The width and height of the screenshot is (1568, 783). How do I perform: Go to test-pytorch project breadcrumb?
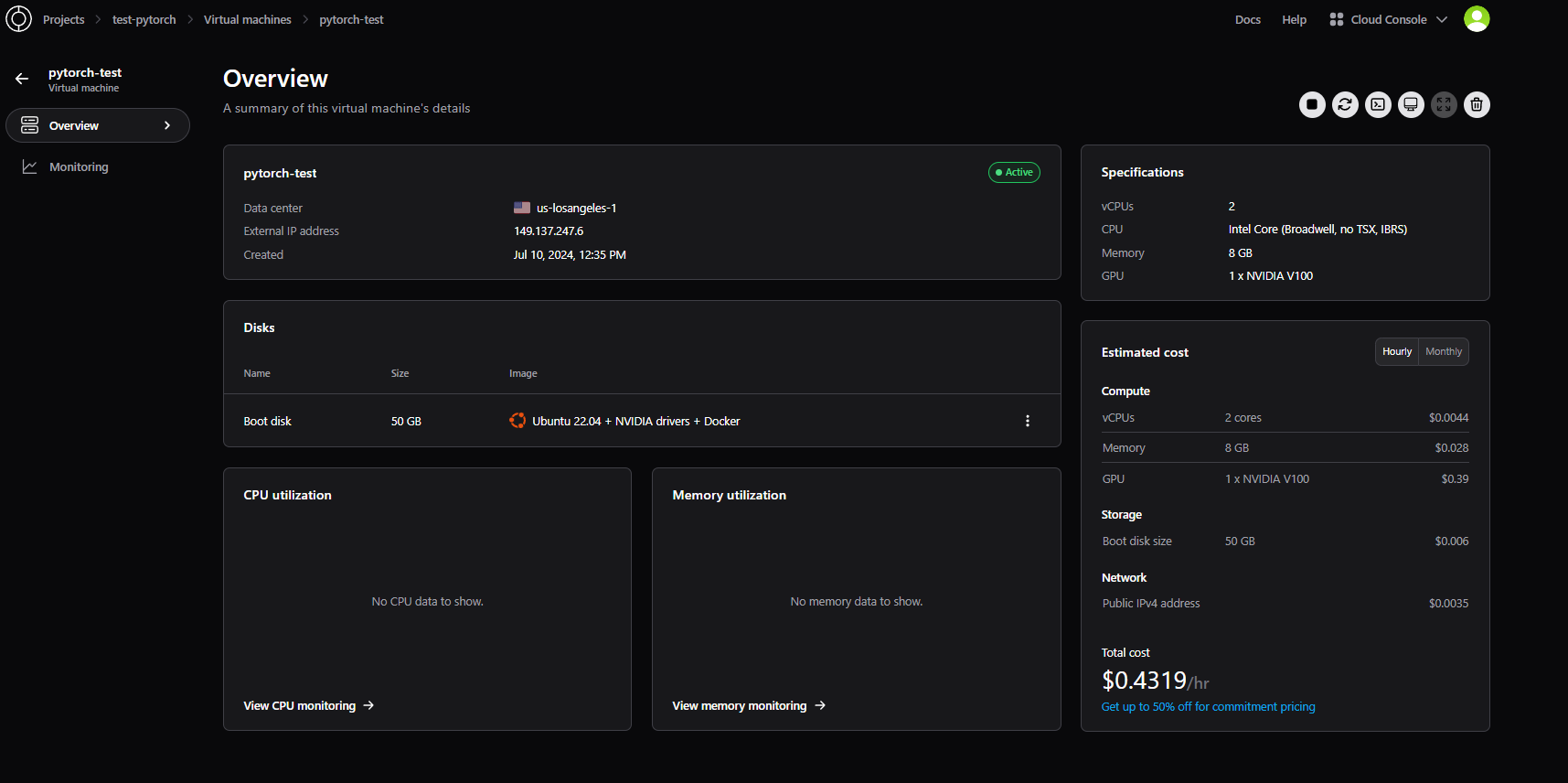144,19
